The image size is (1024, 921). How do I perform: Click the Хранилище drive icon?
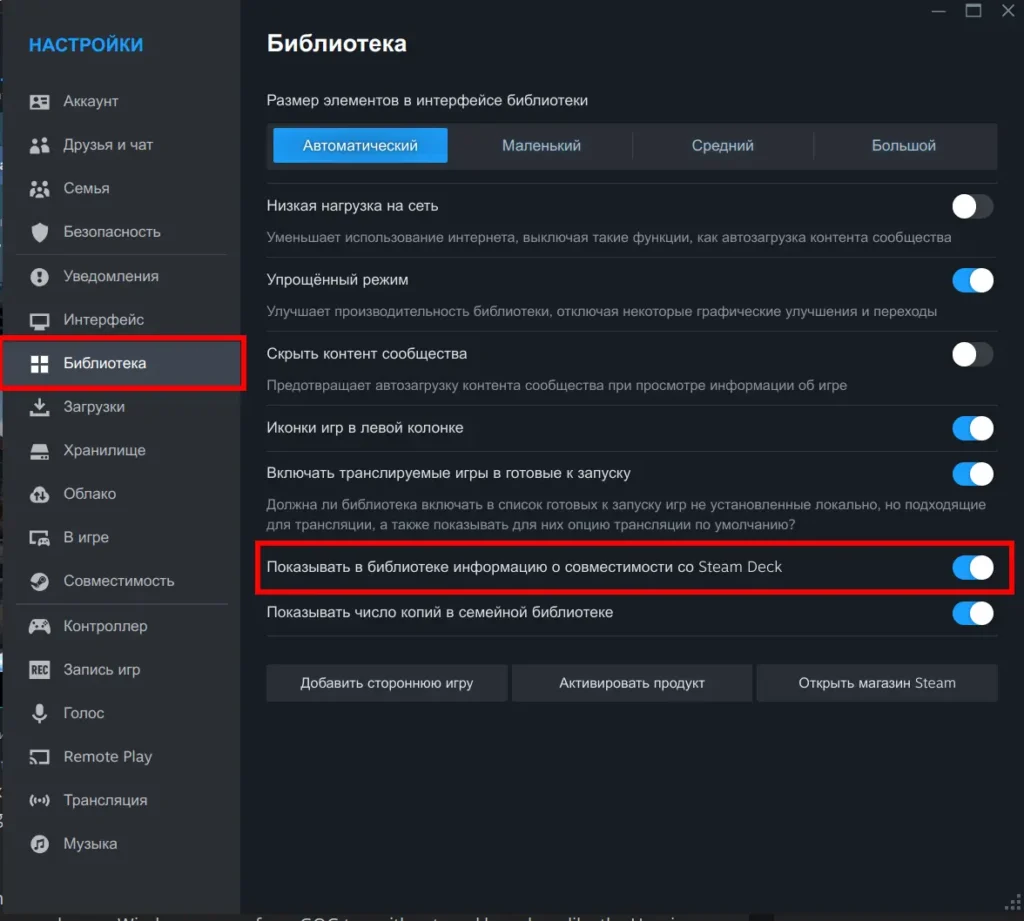click(x=39, y=451)
